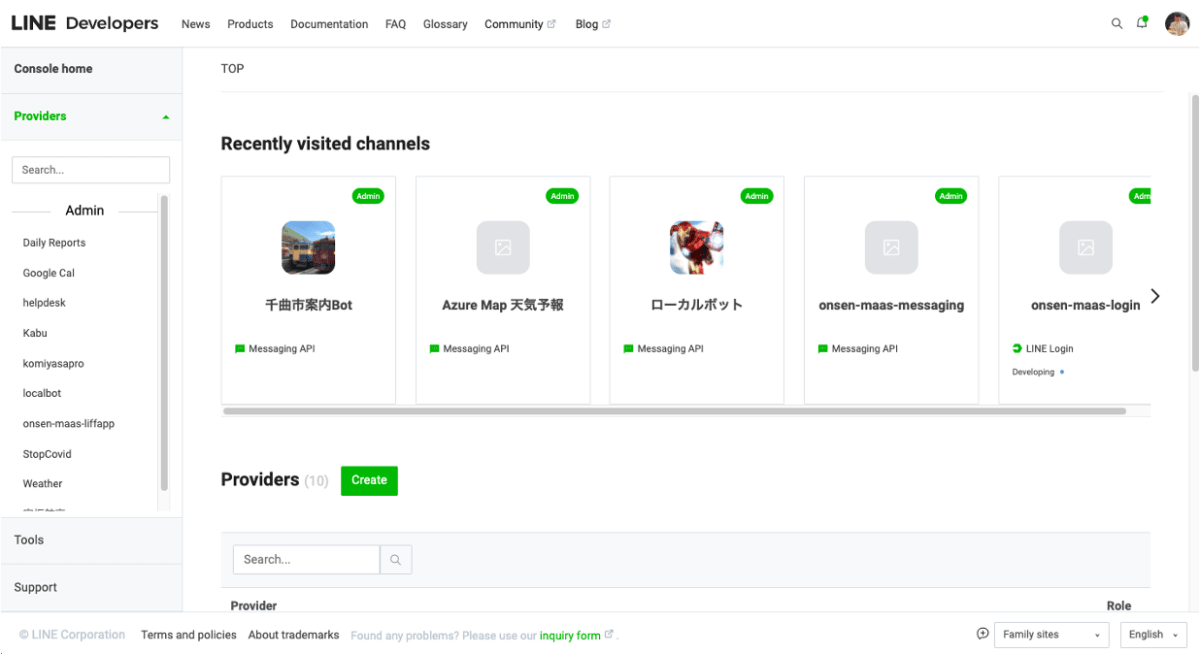Image resolution: width=1200 pixels, height=654 pixels.
Task: Click the ローカルボット channel image
Action: click(696, 247)
